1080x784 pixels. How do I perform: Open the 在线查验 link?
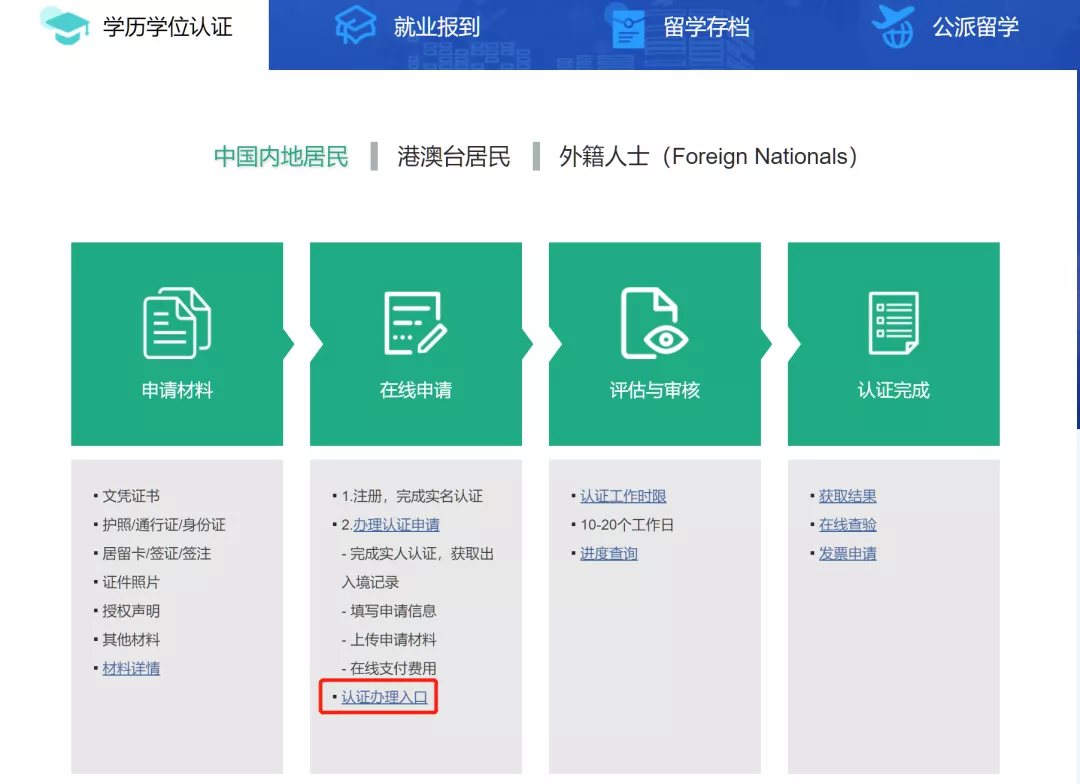(847, 525)
